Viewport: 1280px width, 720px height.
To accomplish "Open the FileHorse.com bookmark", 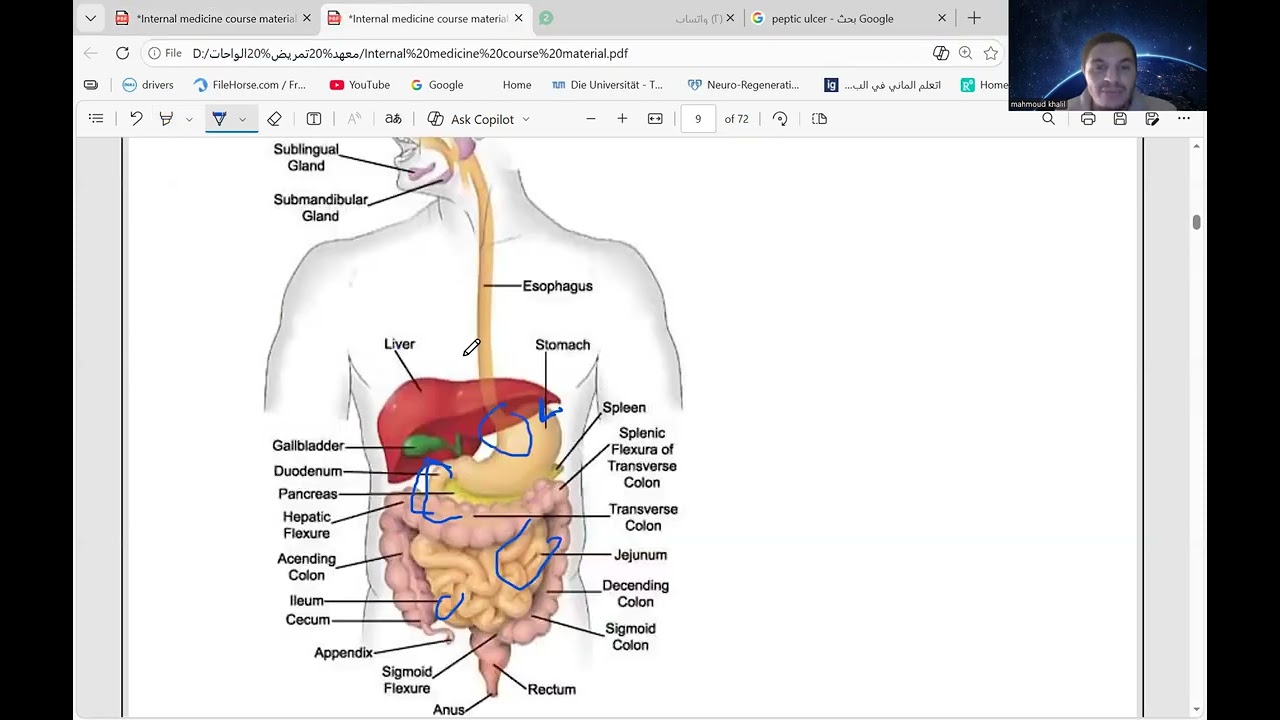I will [x=250, y=85].
